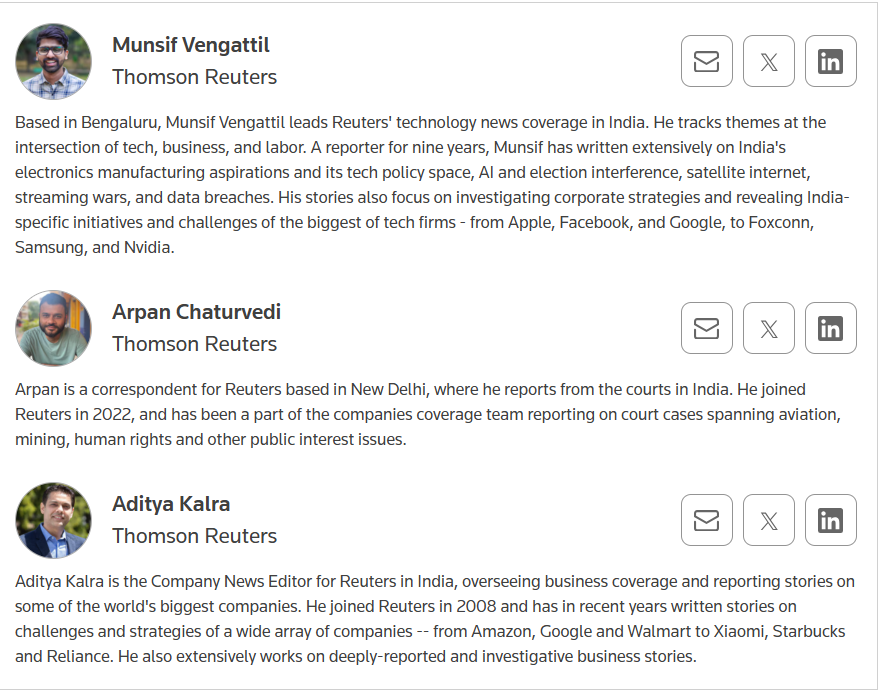Click Thomson Reuters under Arpan Chaturvedi

point(195,344)
